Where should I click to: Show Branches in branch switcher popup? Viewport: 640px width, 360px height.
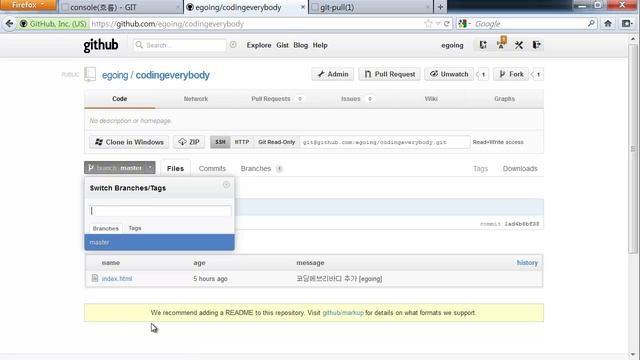[x=105, y=228]
